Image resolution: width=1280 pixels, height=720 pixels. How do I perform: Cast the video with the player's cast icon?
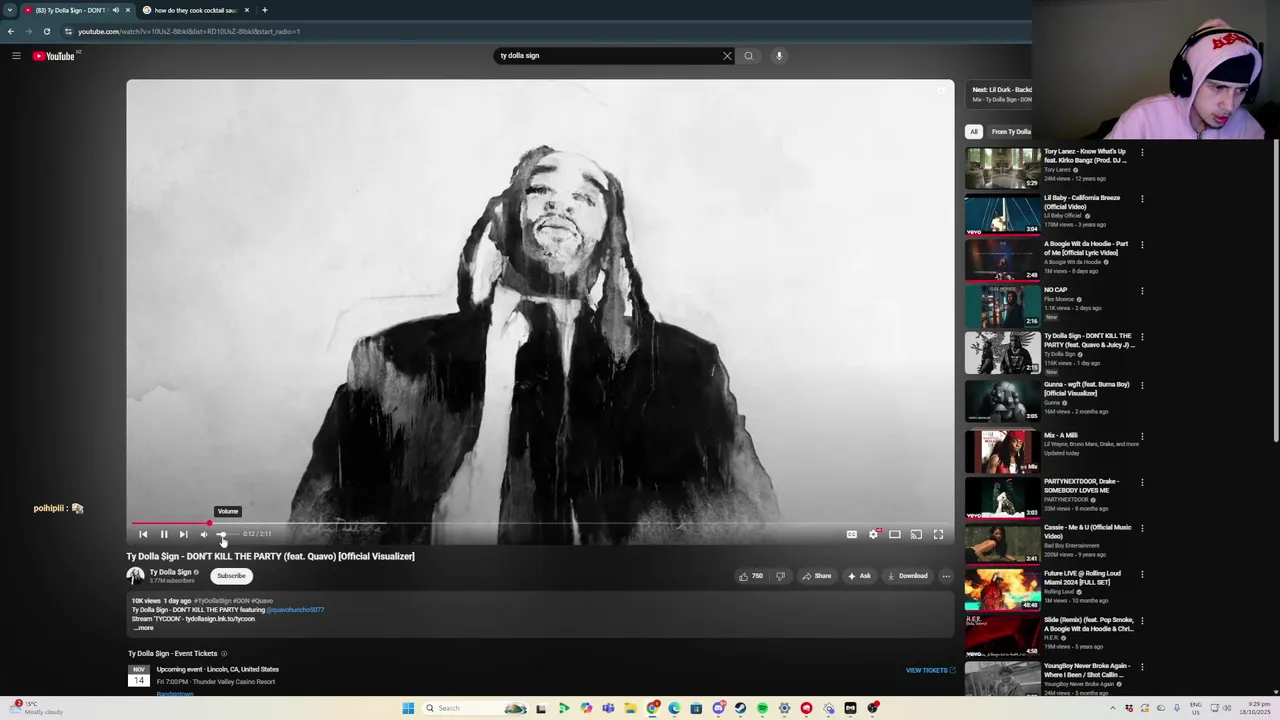coord(916,534)
